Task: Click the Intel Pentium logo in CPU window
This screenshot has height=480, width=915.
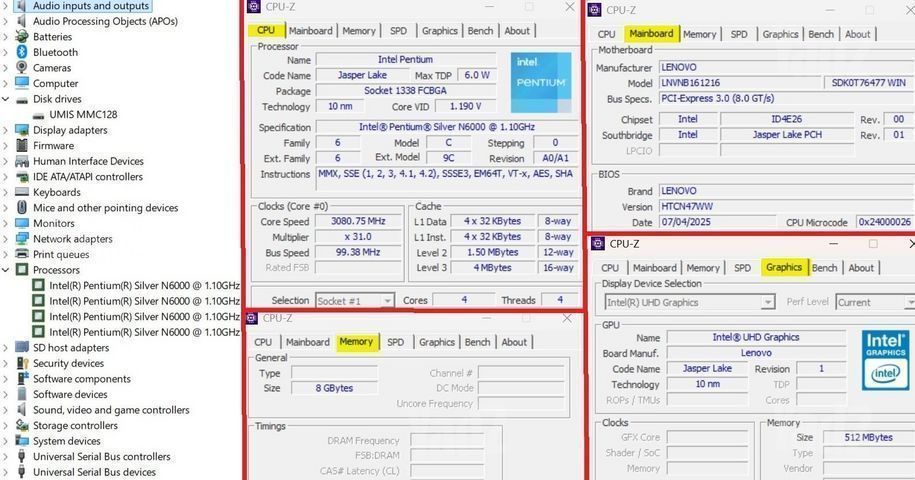Action: (x=541, y=82)
